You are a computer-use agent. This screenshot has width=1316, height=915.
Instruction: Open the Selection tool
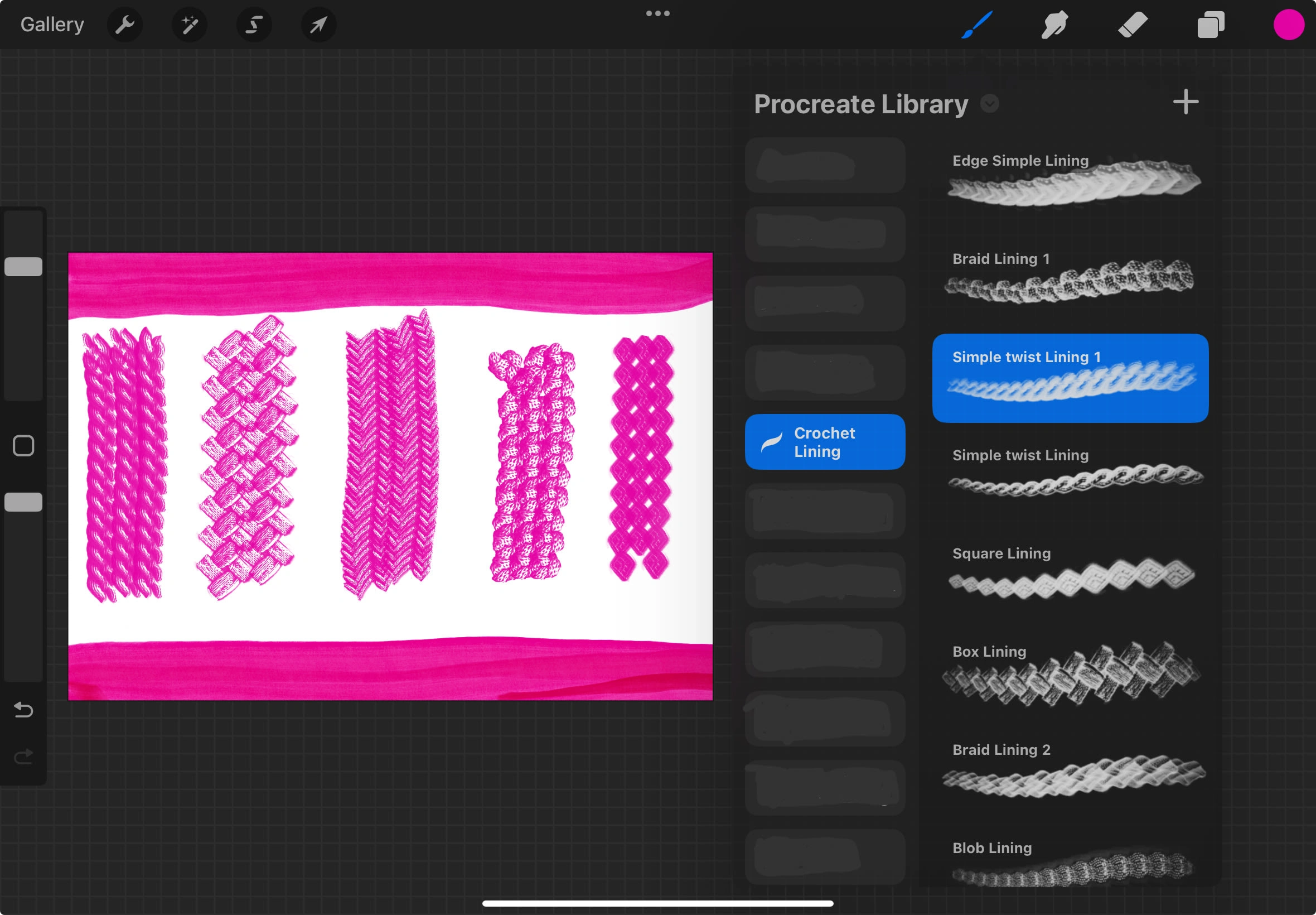click(x=254, y=25)
